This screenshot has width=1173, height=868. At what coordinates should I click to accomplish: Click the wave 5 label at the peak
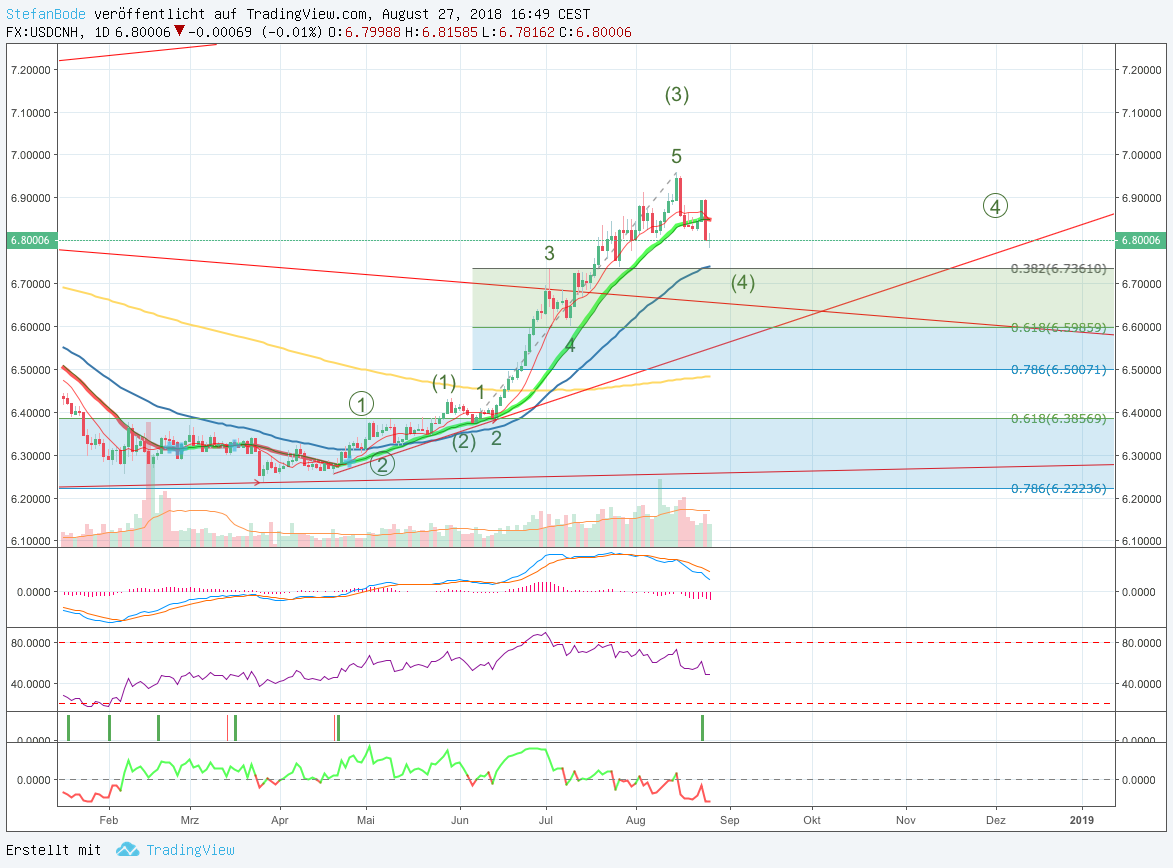coord(676,156)
